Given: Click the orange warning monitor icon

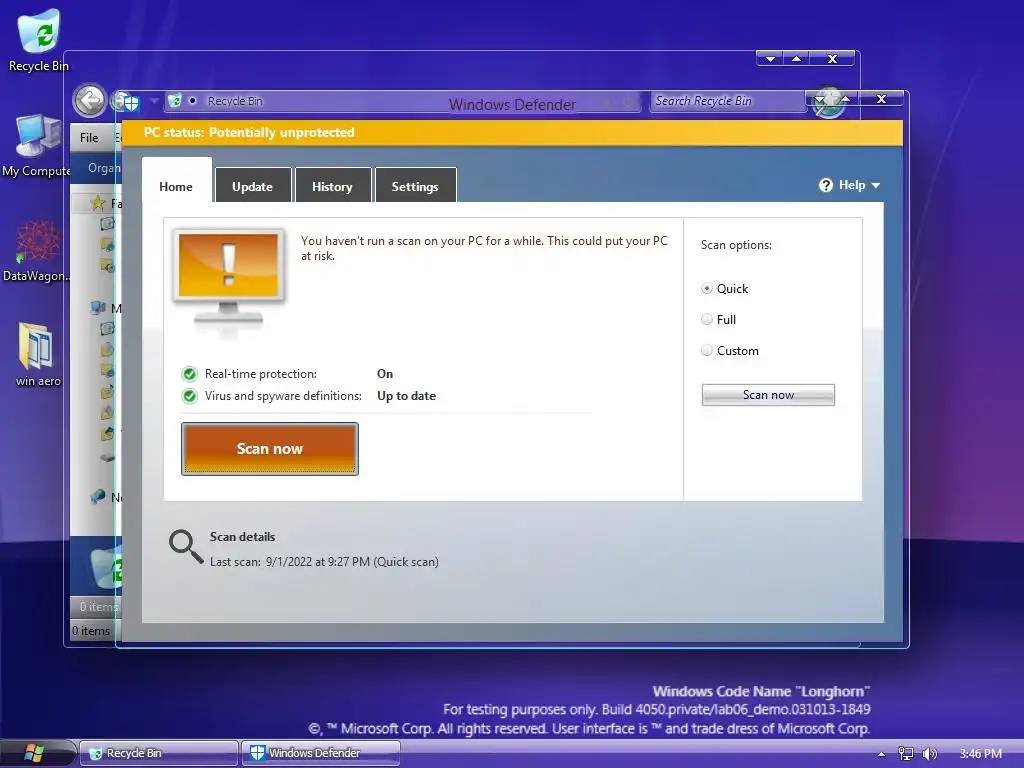Looking at the screenshot, I should 229,279.
